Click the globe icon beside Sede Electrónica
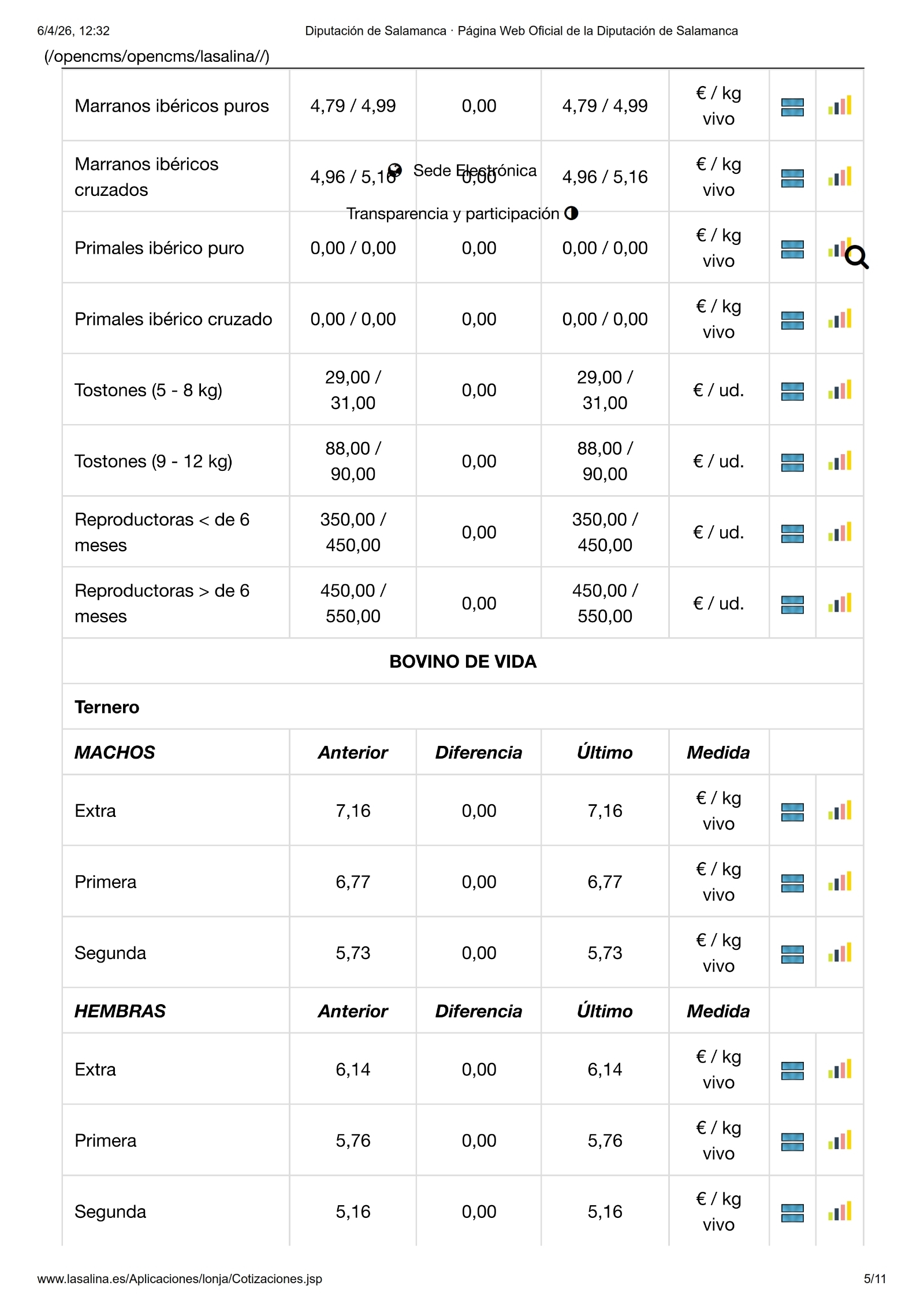 (x=395, y=170)
